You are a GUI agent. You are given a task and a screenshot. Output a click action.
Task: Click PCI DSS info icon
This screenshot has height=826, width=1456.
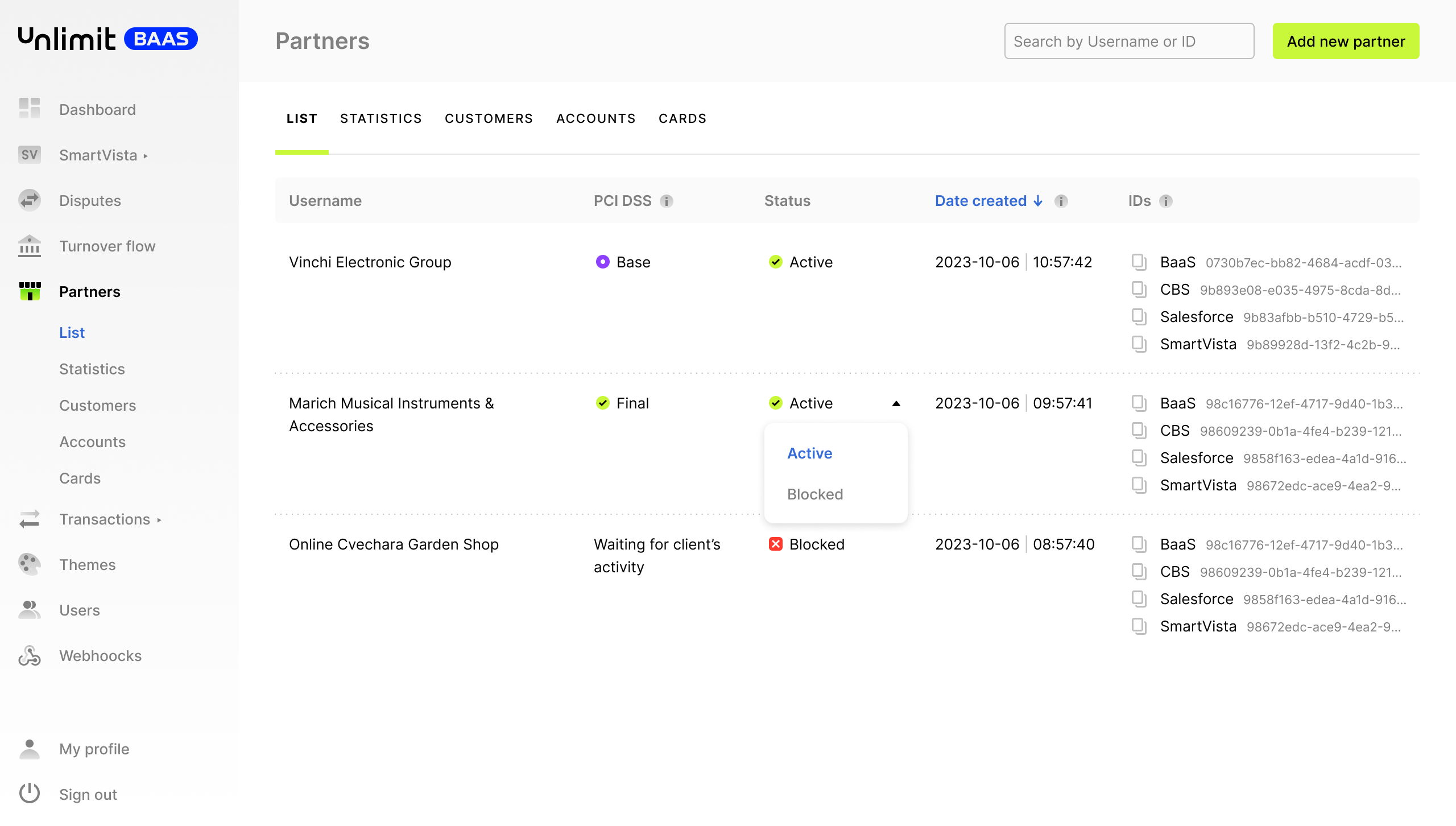667,201
